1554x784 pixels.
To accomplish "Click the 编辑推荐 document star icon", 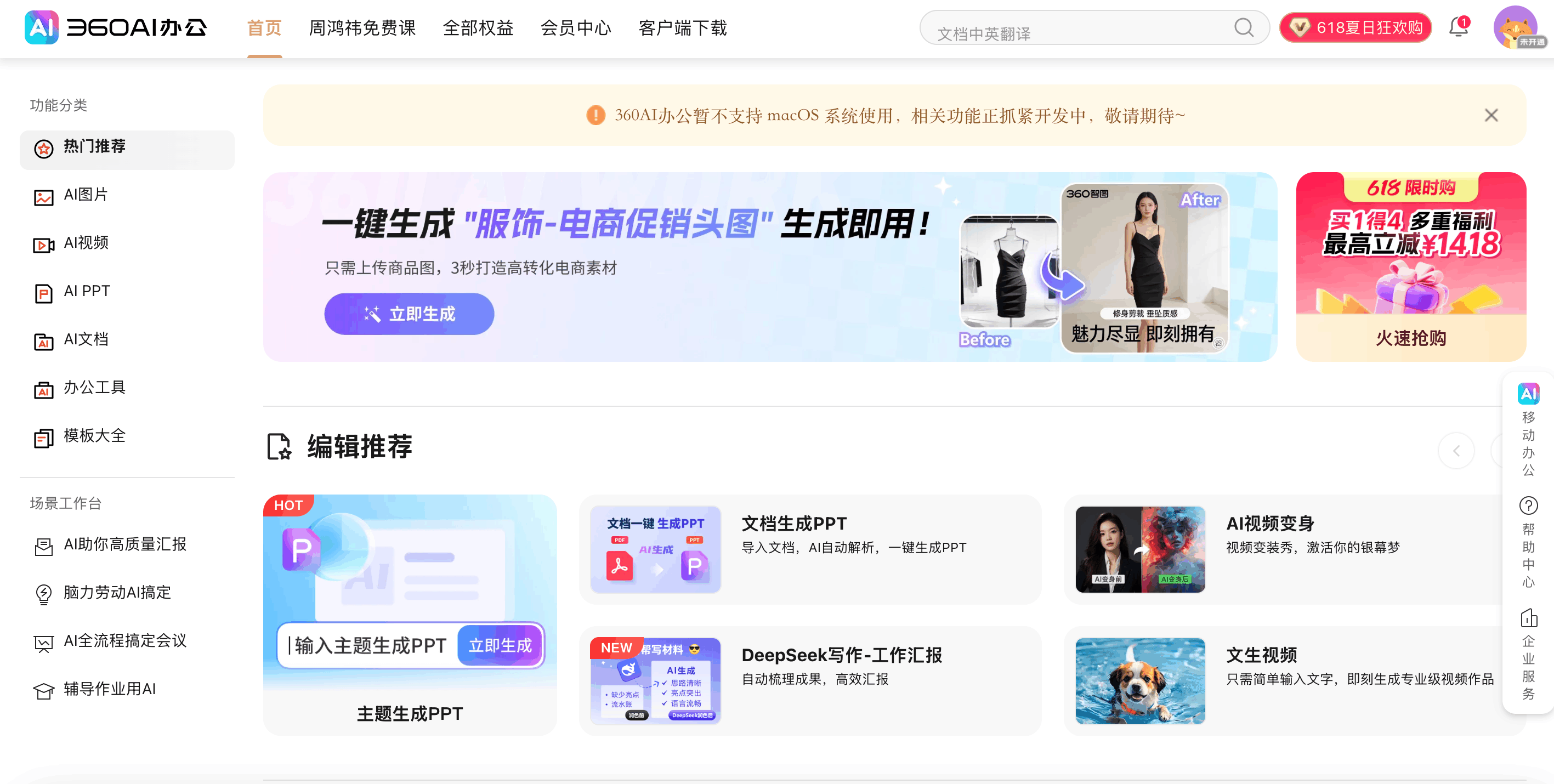I will click(279, 446).
